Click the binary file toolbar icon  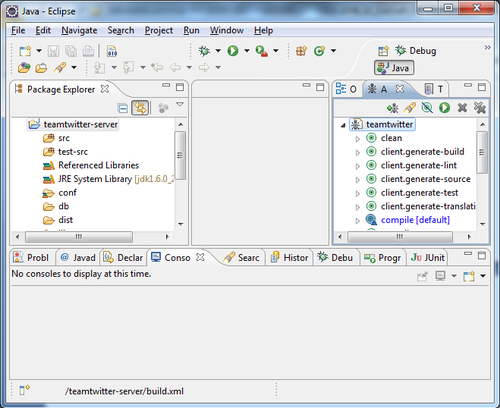tap(112, 51)
